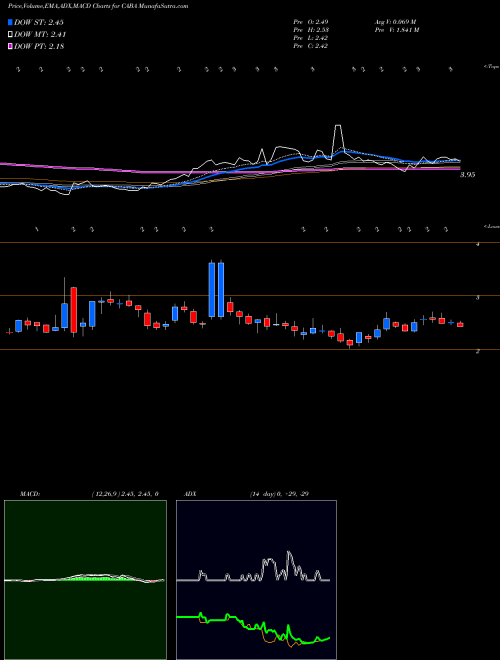Screen dimensions: 500x660
Task: Open the green MACD chart panel
Action: [x=85, y=580]
